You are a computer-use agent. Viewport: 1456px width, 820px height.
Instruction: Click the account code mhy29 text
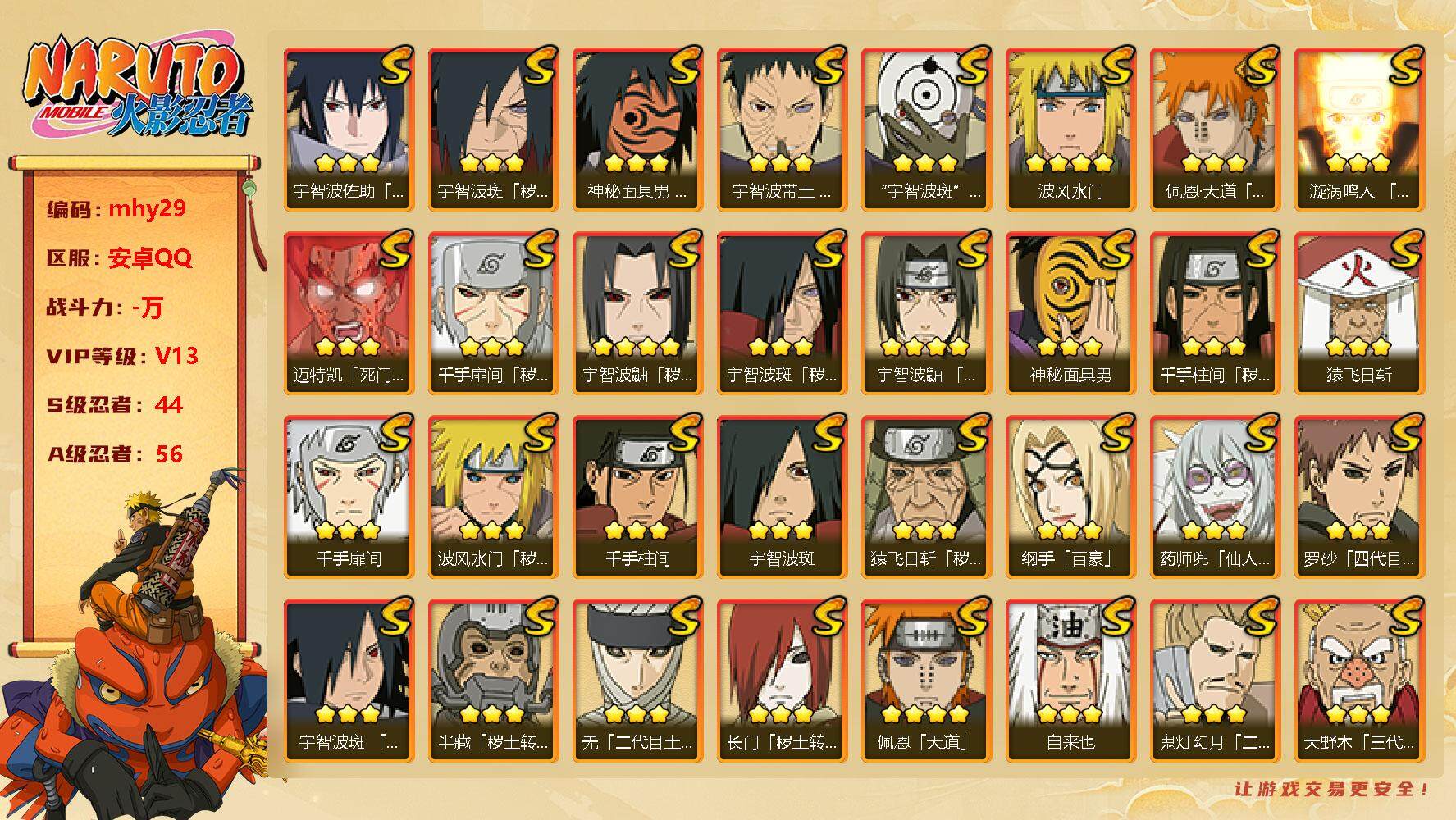click(x=148, y=208)
